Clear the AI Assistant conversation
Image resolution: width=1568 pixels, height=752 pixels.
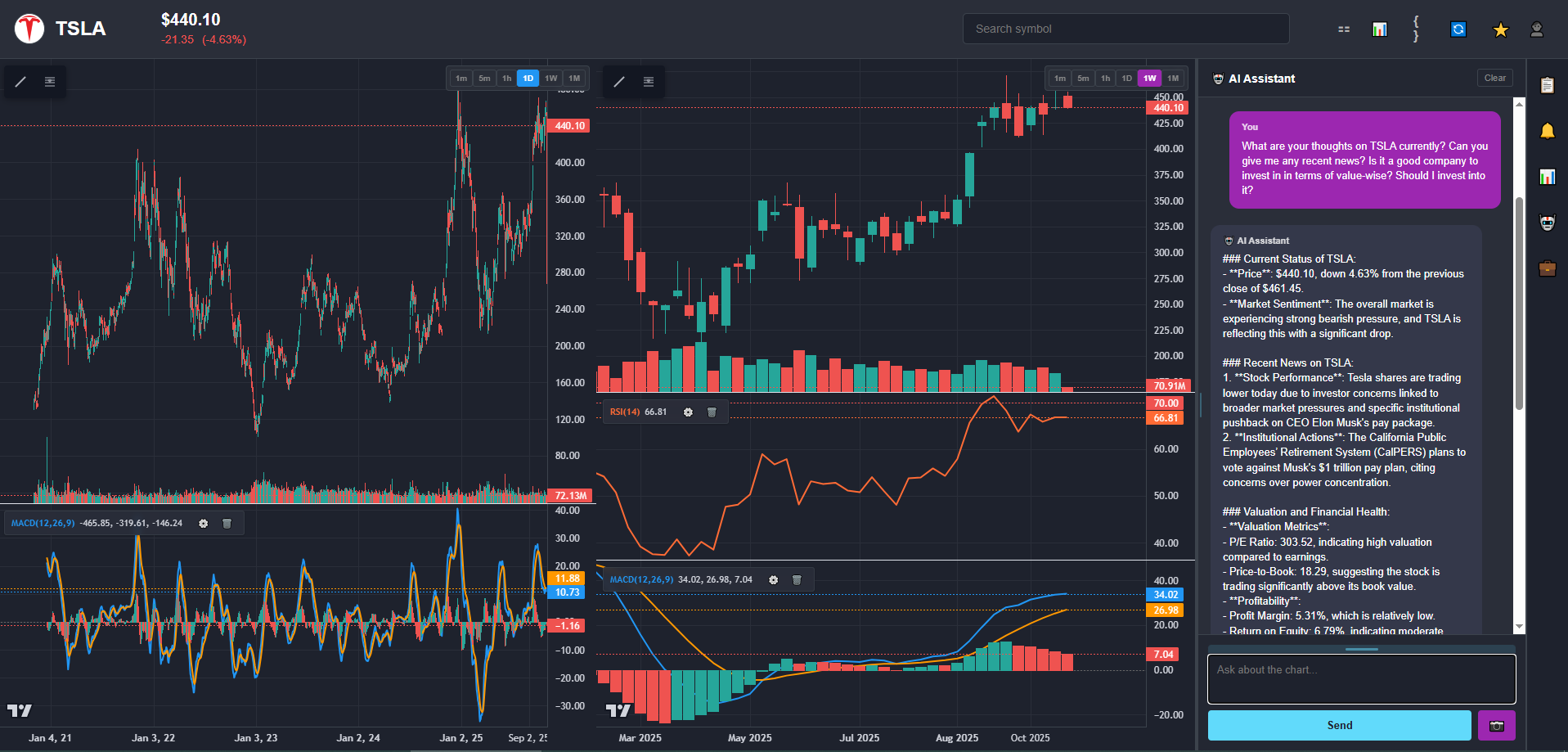click(x=1495, y=78)
